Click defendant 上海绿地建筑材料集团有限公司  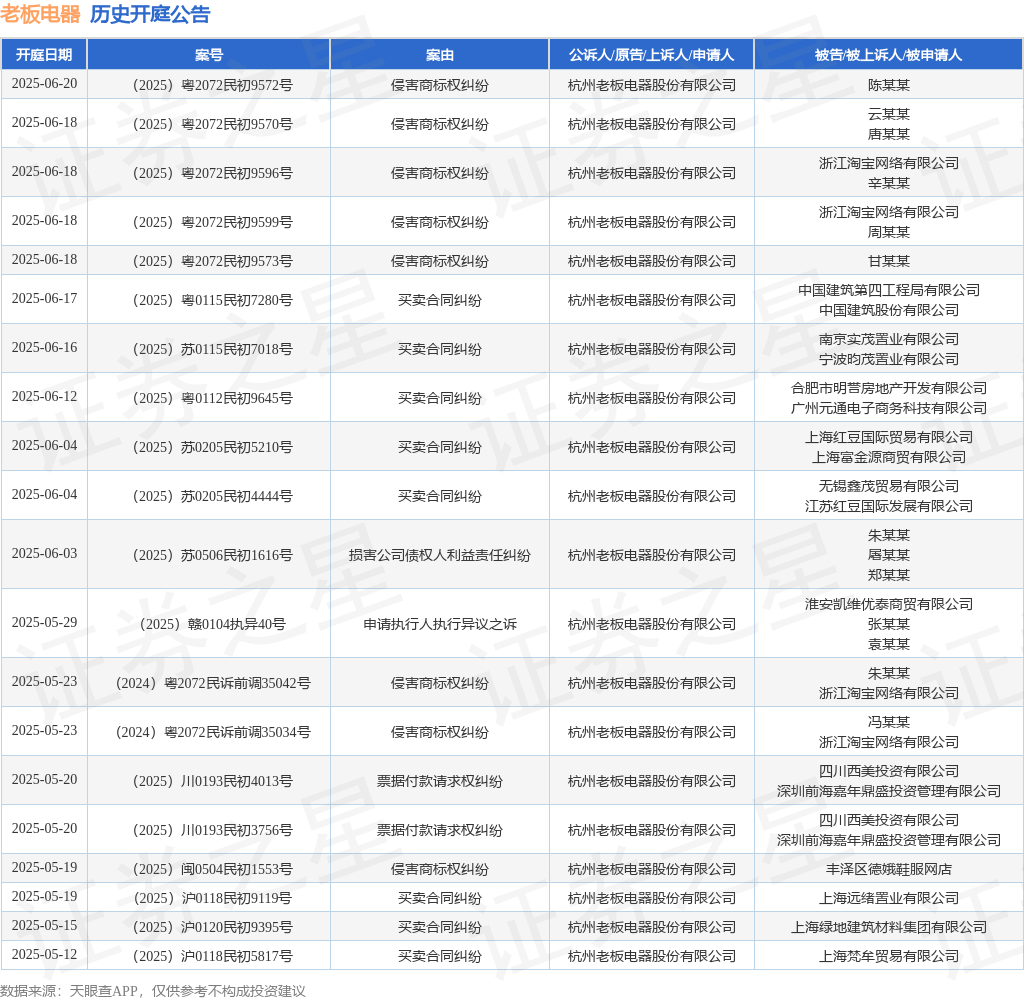(x=889, y=927)
